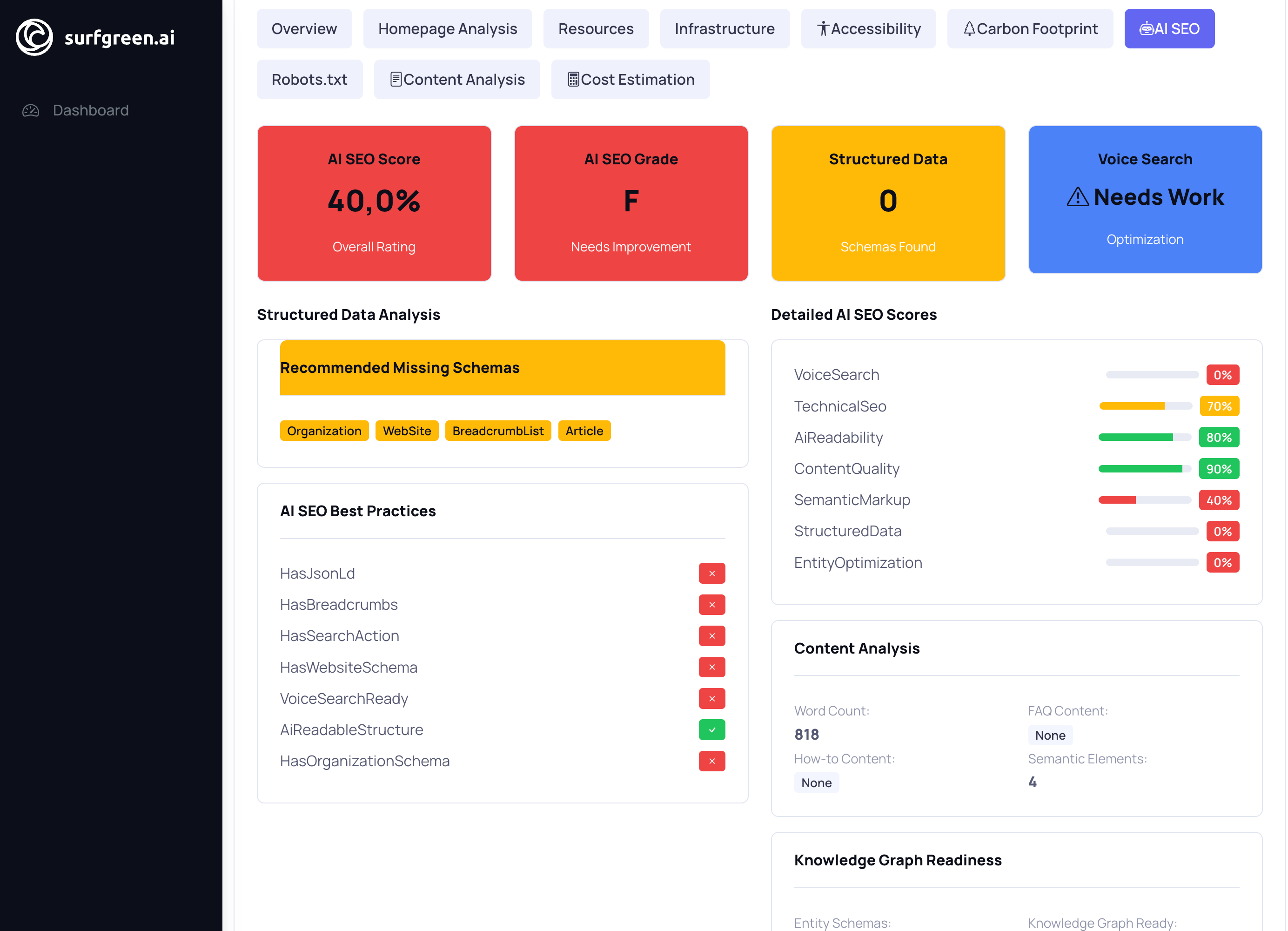Click the 70% TechnicalSeo badge
The width and height of the screenshot is (1288, 931).
1219,406
